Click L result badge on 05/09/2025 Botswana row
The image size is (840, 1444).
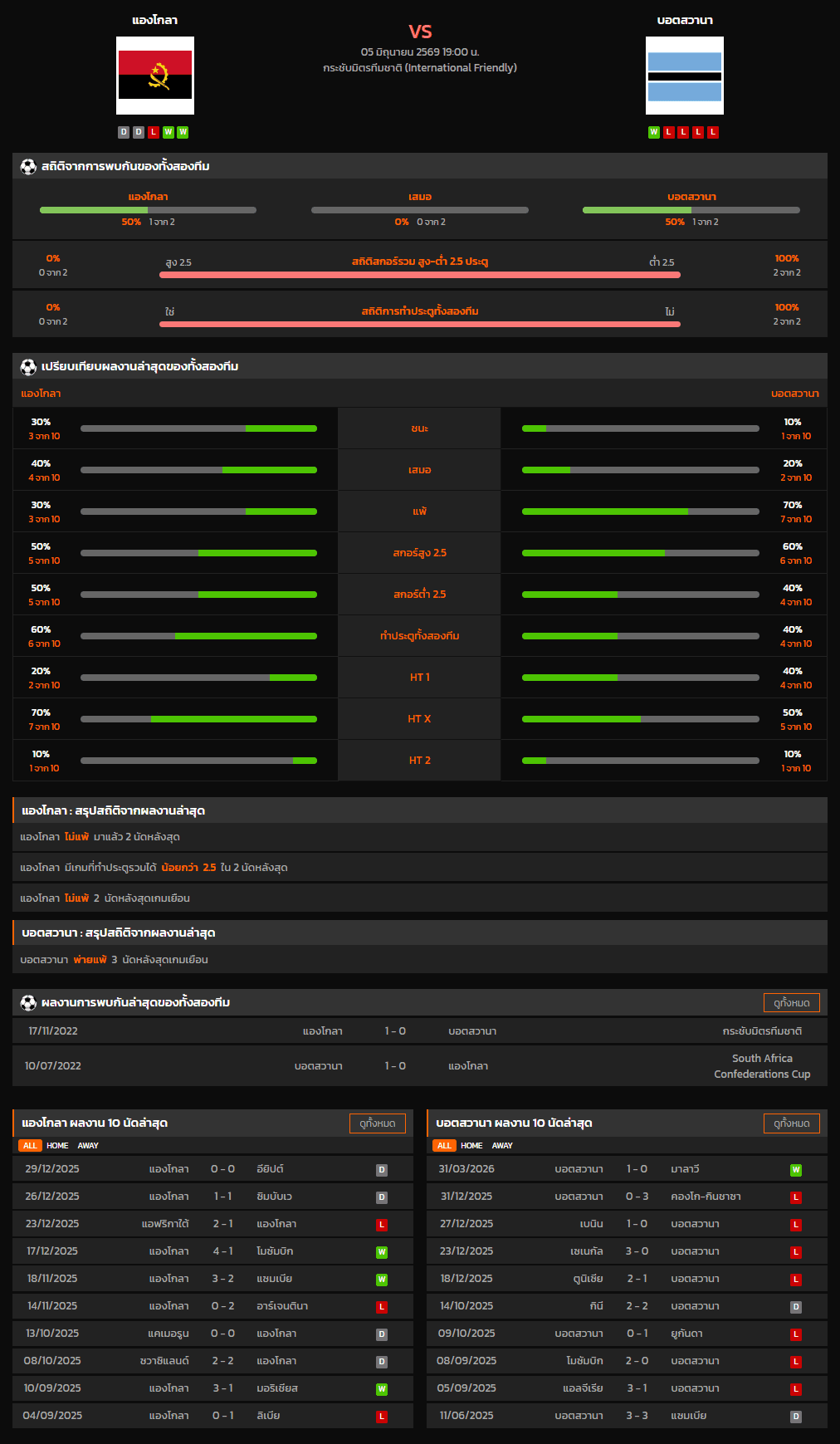796,1389
